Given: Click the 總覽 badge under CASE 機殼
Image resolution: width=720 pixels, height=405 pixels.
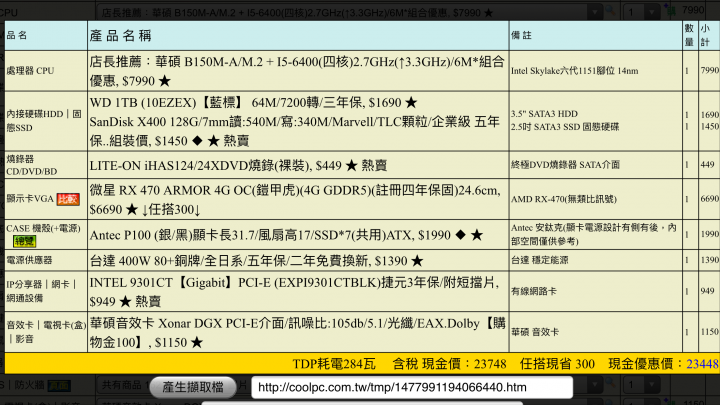Looking at the screenshot, I should [24, 241].
